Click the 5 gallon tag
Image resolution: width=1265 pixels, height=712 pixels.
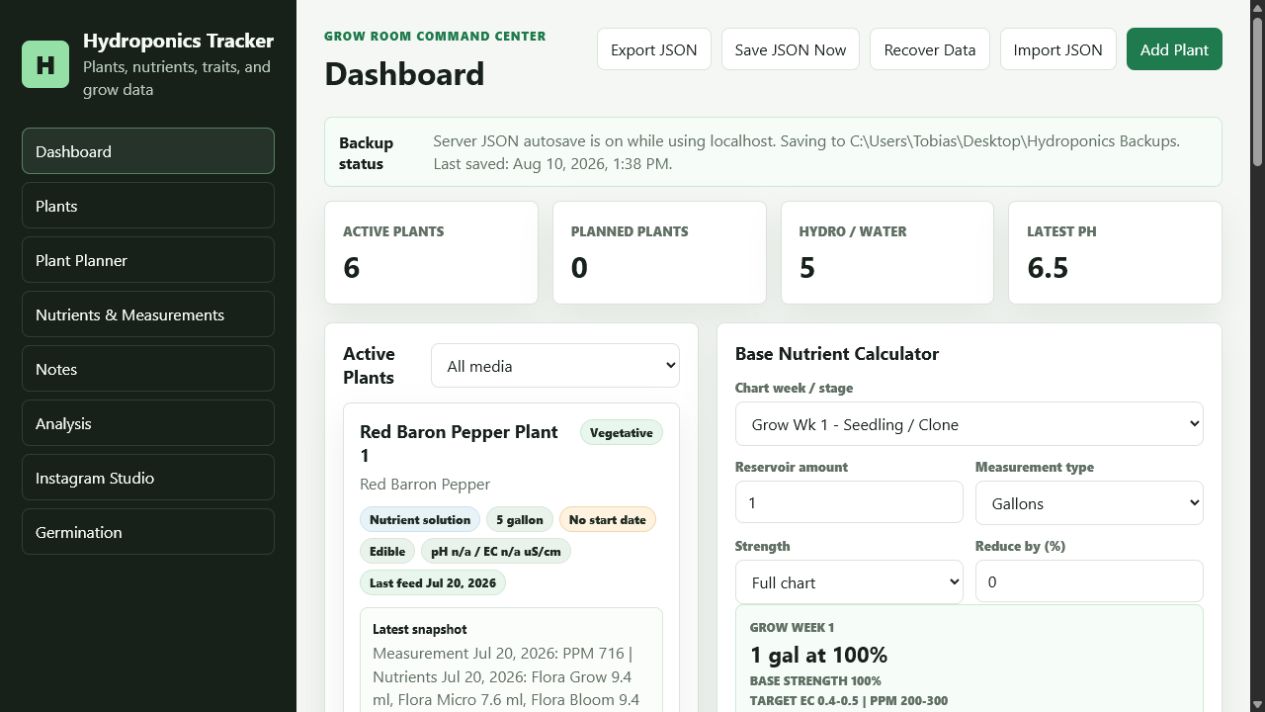(520, 520)
